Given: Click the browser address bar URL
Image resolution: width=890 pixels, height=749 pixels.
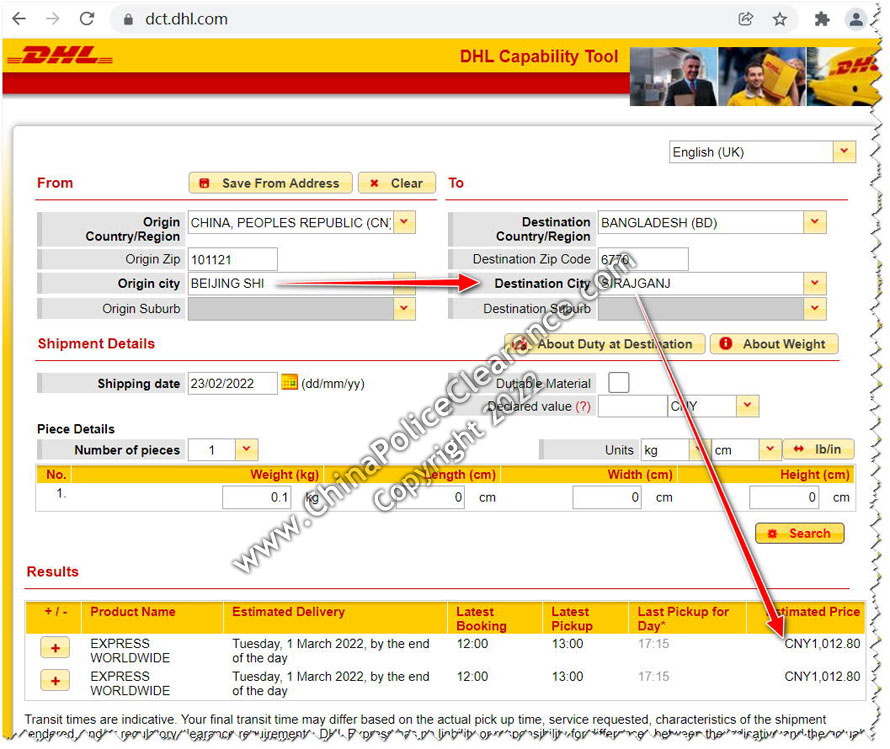Looking at the screenshot, I should (x=187, y=19).
